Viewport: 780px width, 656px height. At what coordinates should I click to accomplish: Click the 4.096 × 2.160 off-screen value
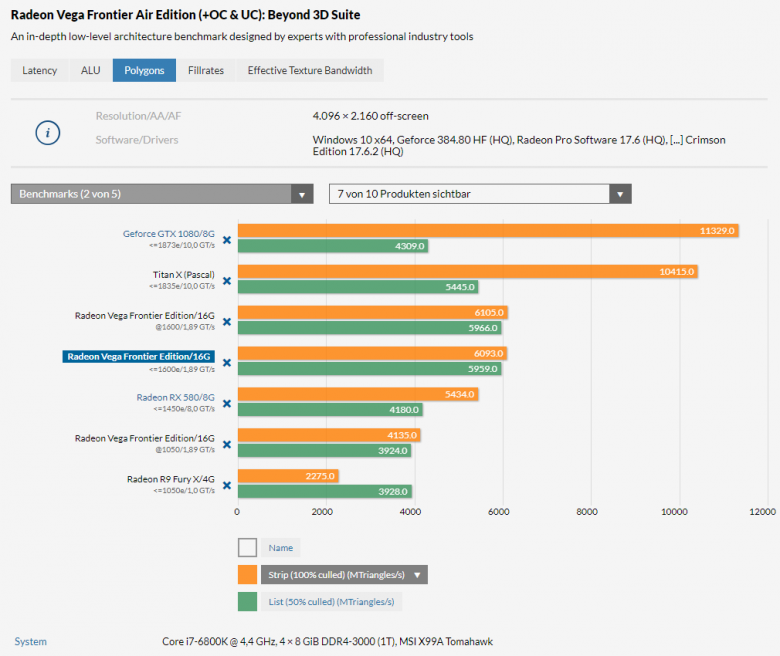point(371,116)
